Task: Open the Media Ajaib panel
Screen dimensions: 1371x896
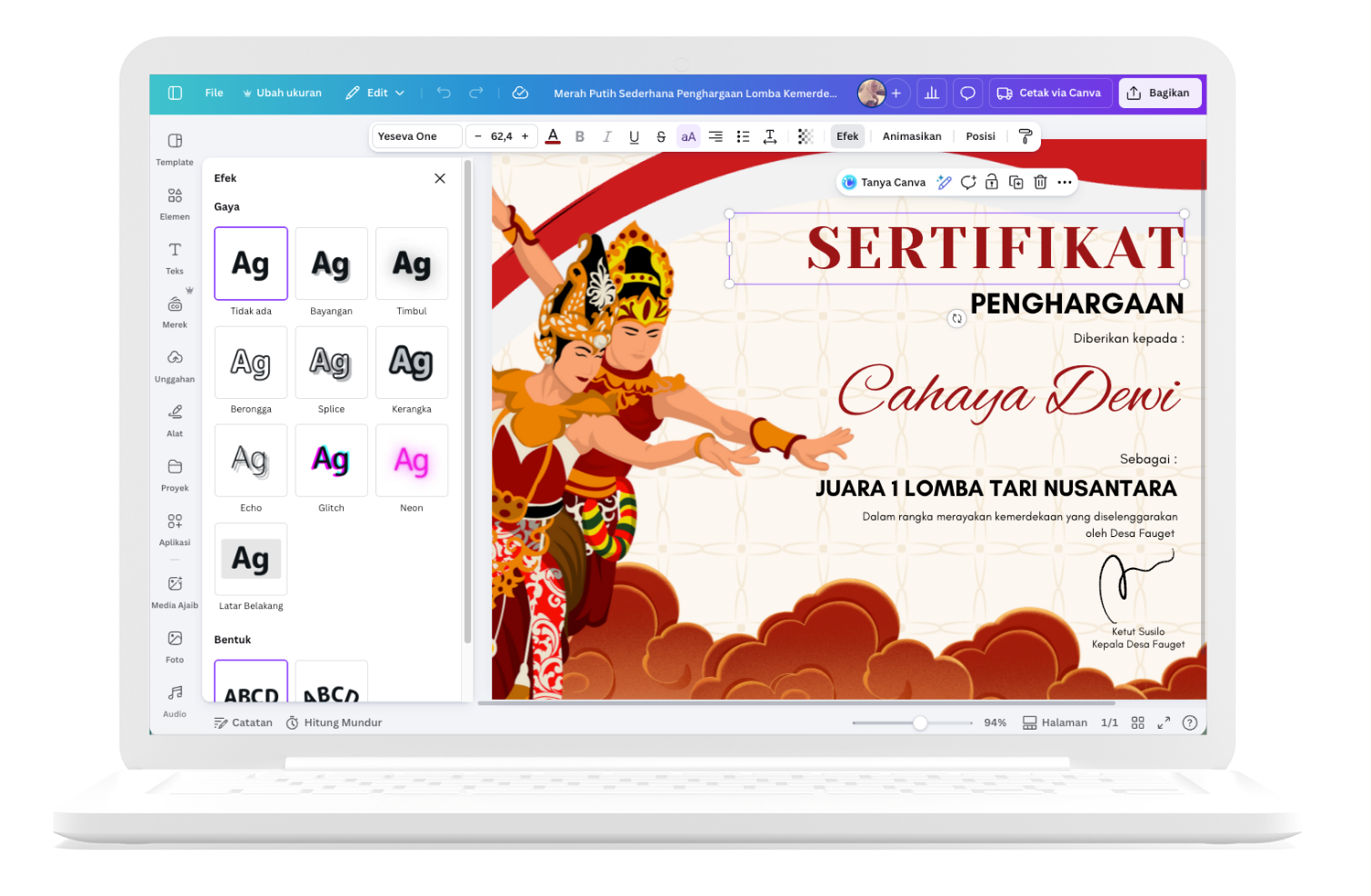Action: (x=174, y=589)
